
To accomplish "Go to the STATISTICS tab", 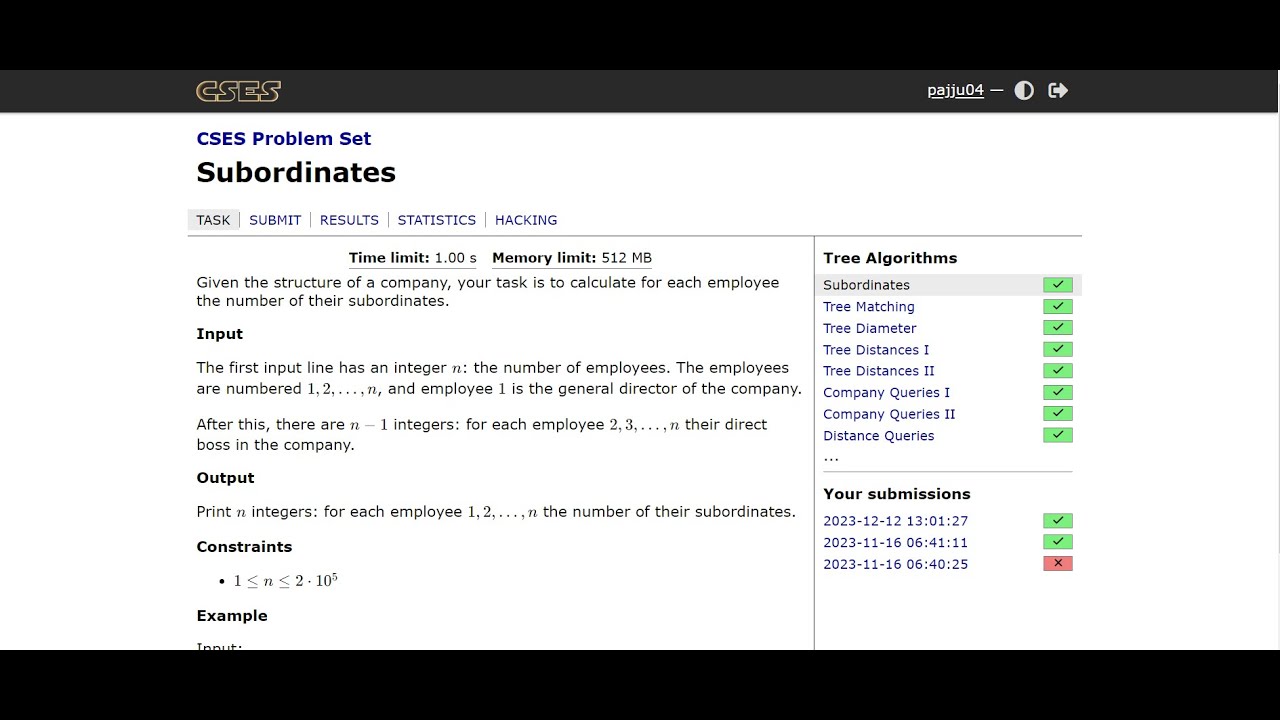I will [437, 220].
